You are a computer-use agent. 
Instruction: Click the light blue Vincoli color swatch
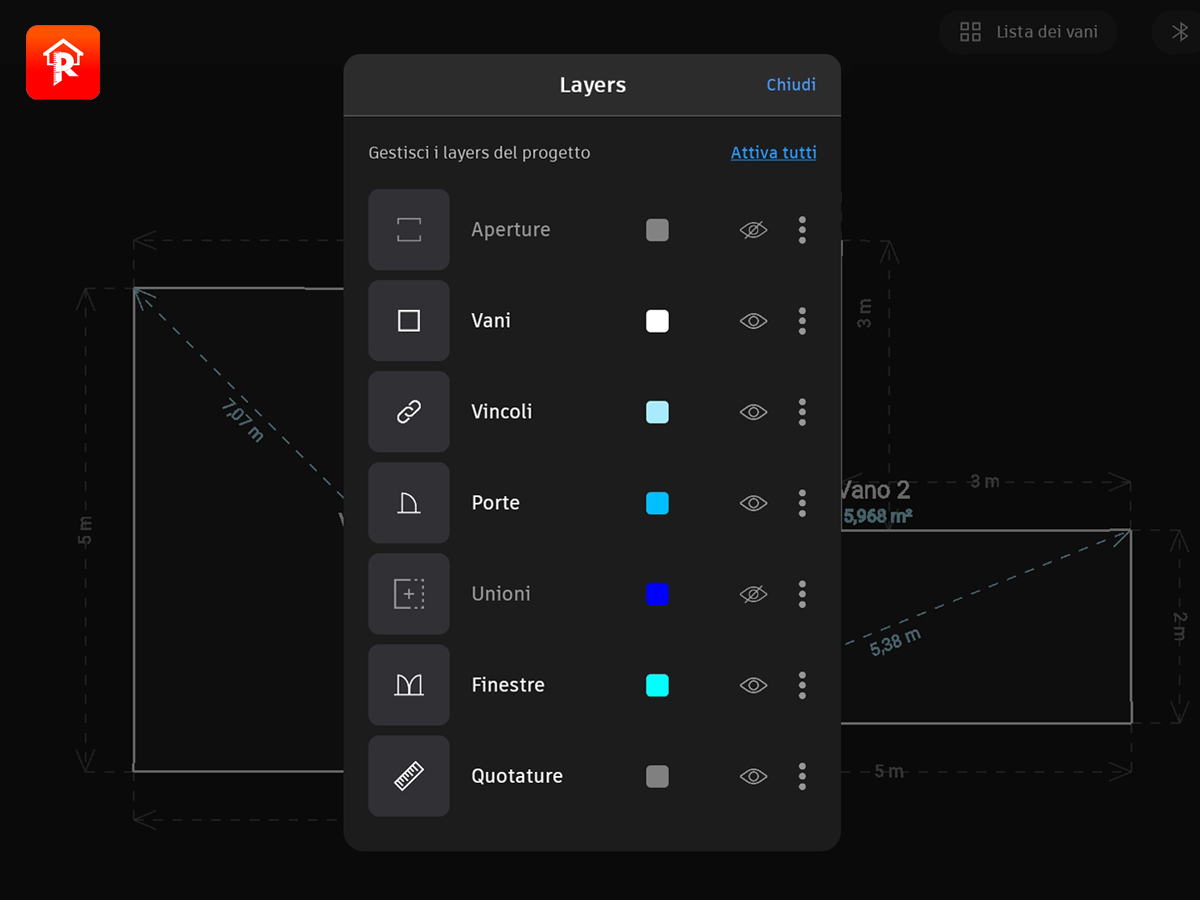click(657, 412)
